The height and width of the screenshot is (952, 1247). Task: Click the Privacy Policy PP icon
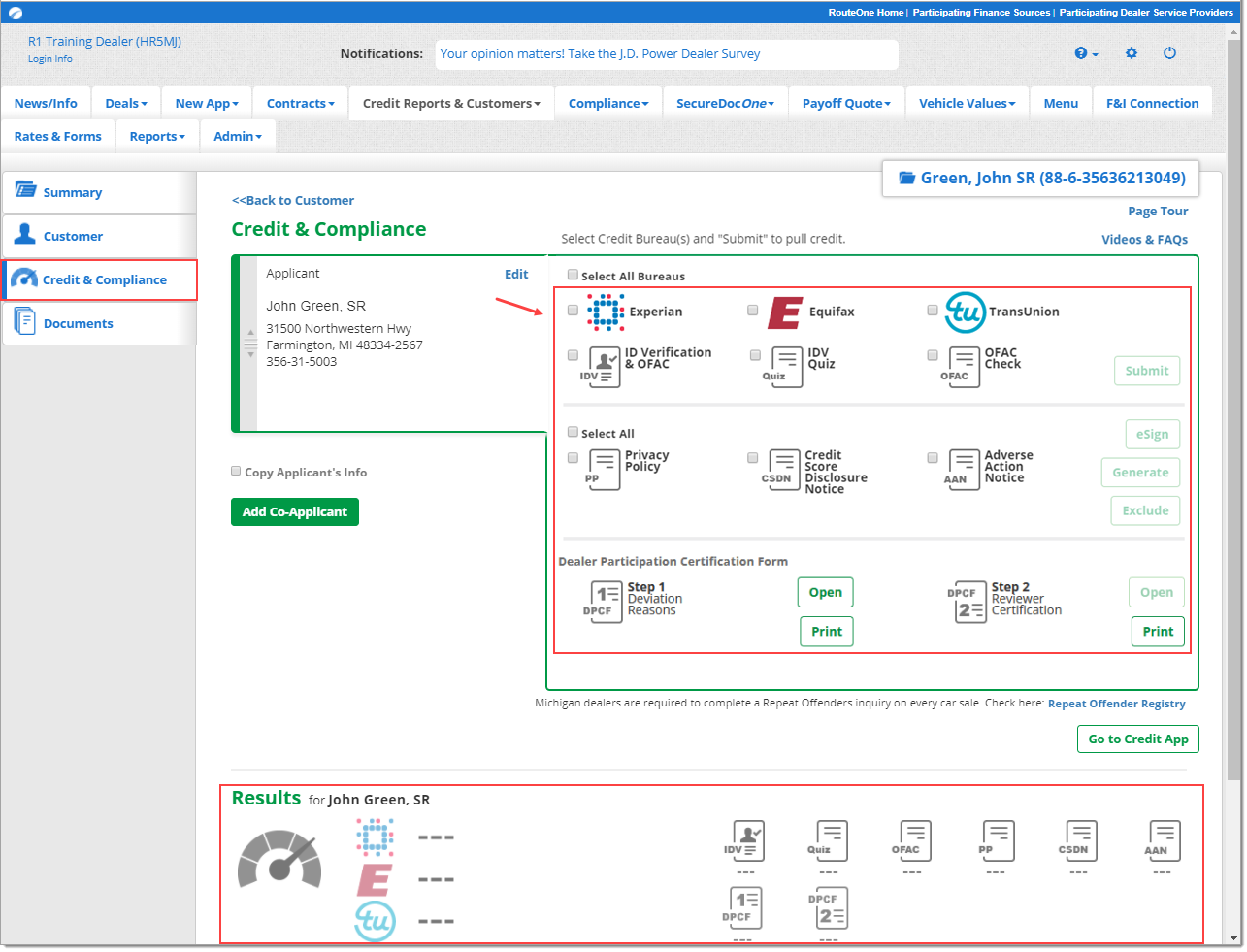(x=604, y=470)
